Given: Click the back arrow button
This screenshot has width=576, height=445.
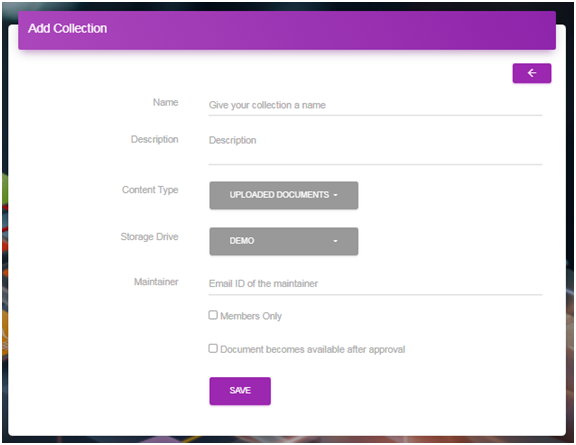Looking at the screenshot, I should 532,73.
